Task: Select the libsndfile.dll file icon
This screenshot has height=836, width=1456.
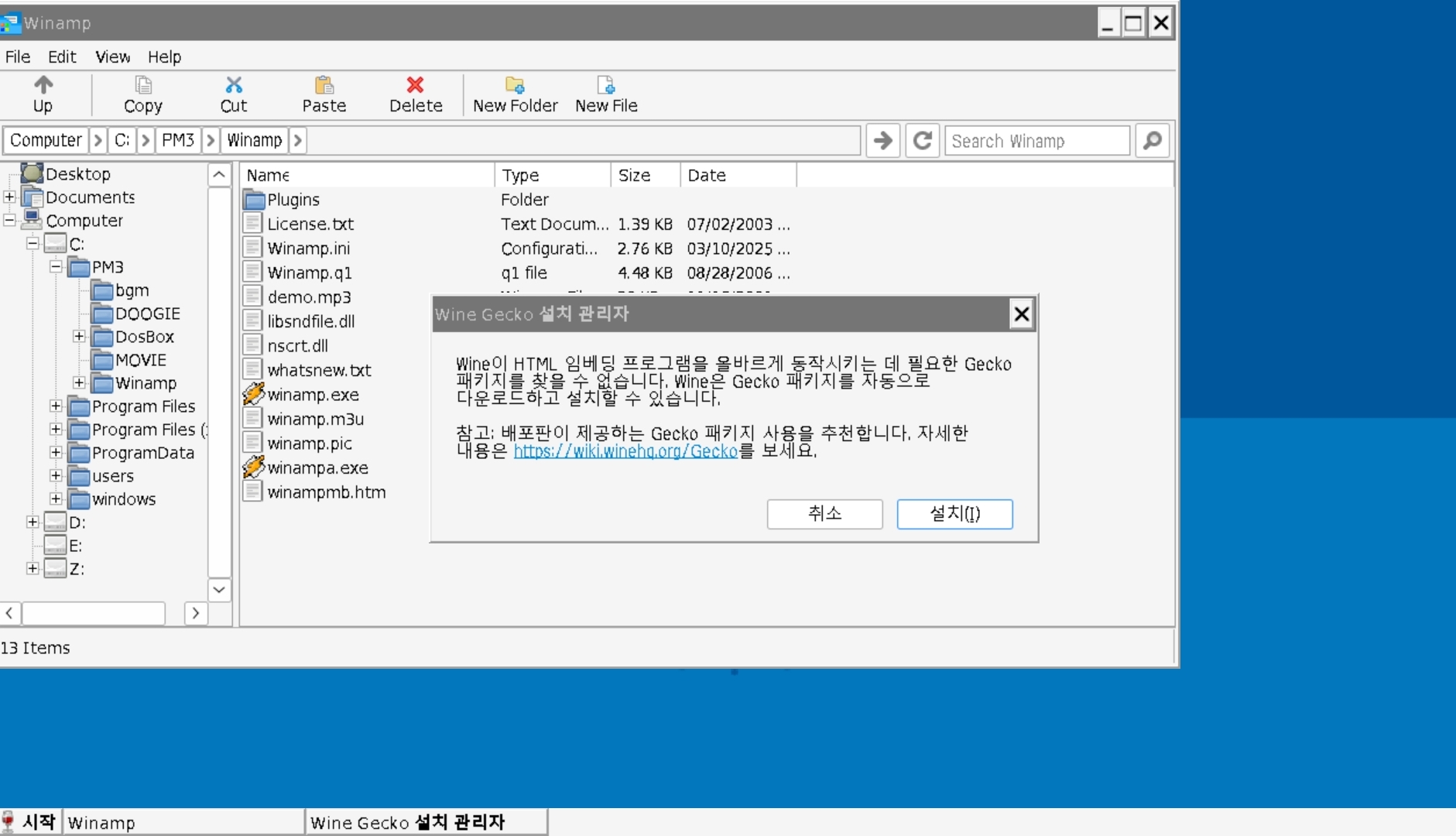Action: point(252,321)
